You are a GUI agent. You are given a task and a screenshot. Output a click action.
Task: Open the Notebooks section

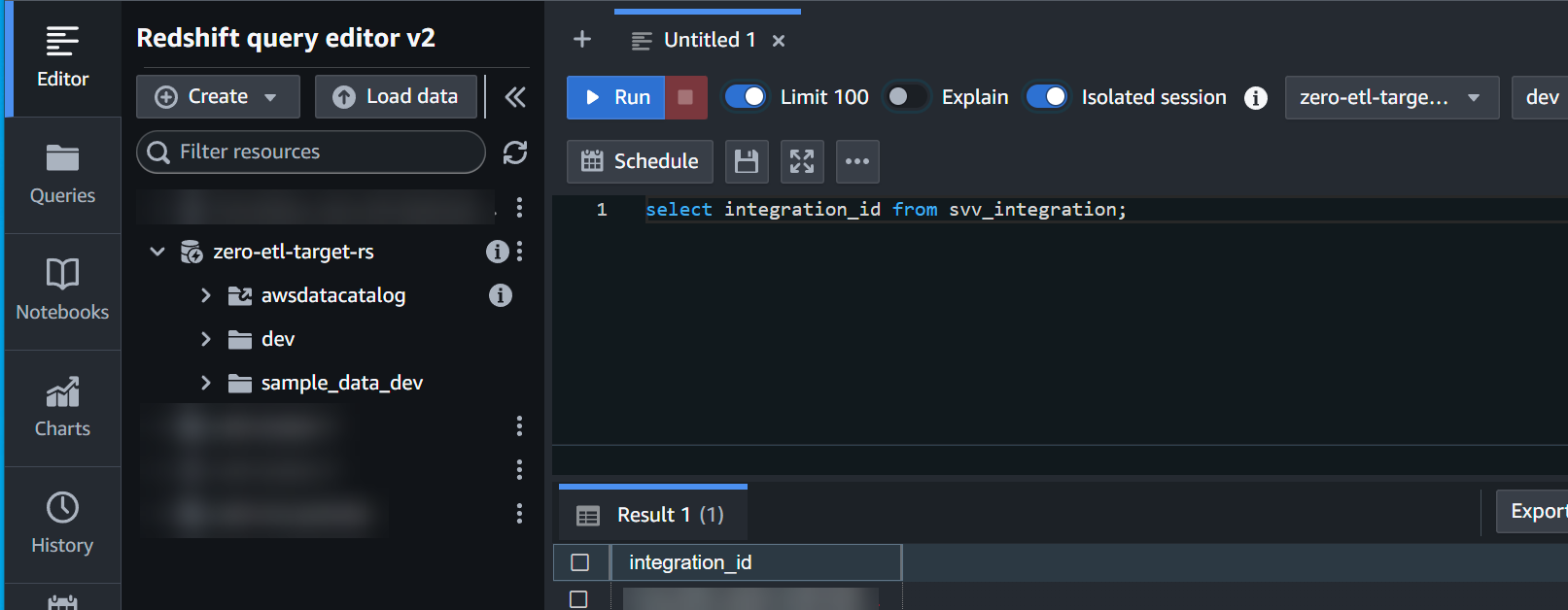click(62, 291)
